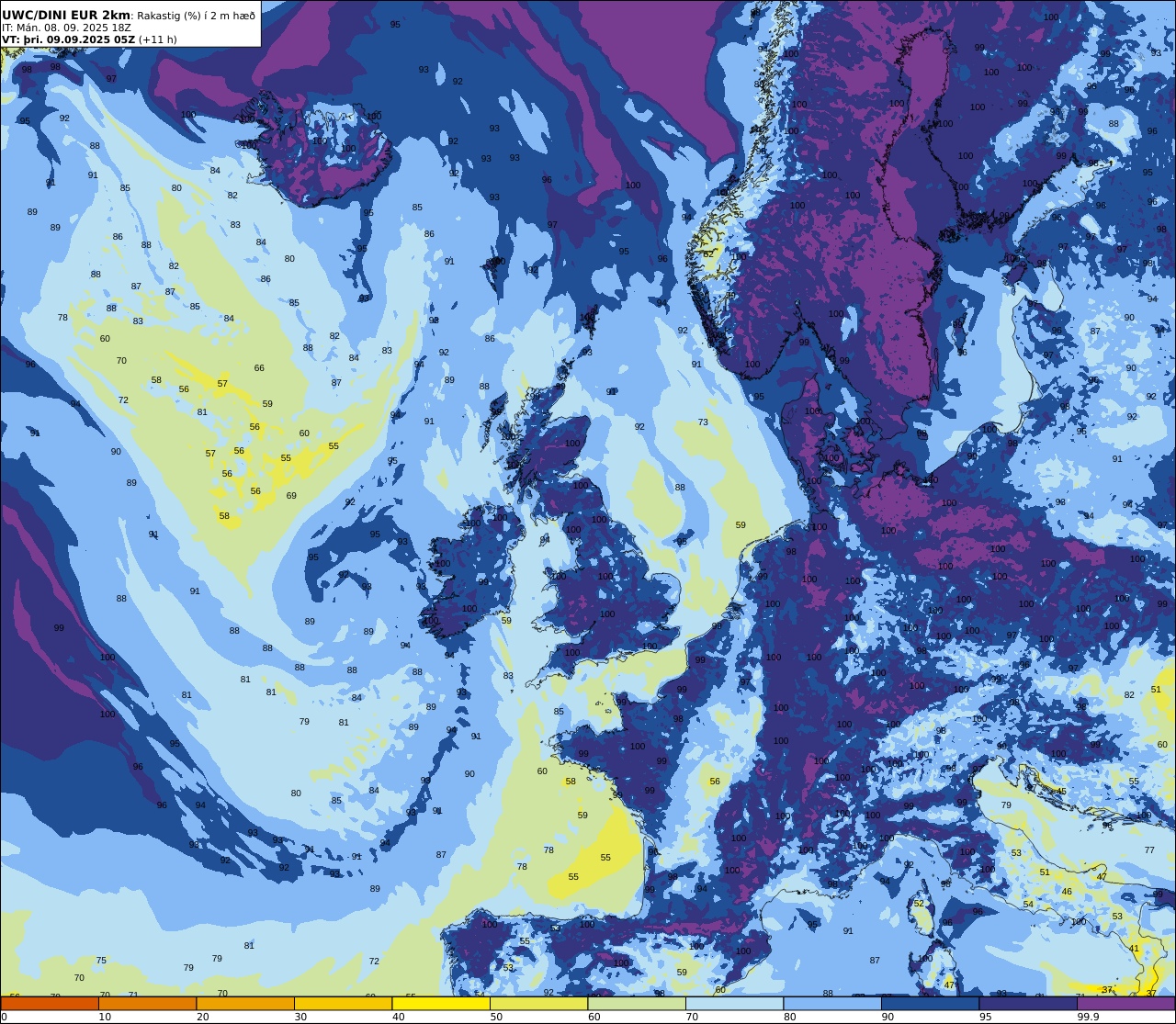The width and height of the screenshot is (1176, 1024).
Task: Click the light blue 70–80 legend swatch
Action: [x=734, y=1004]
